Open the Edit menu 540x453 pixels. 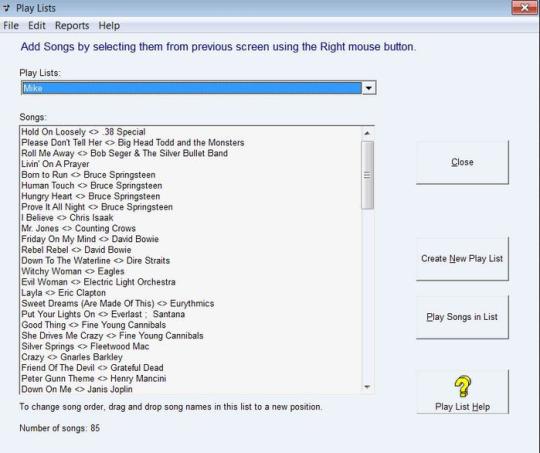pyautogui.click(x=37, y=25)
